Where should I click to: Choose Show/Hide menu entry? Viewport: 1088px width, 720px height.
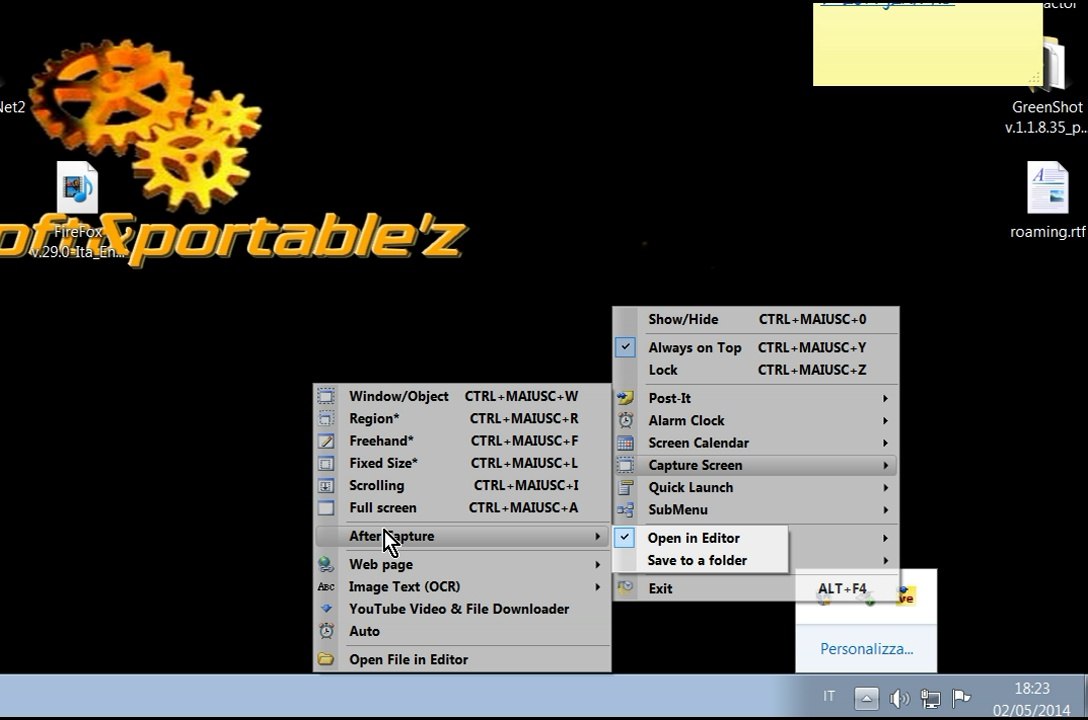click(756, 319)
